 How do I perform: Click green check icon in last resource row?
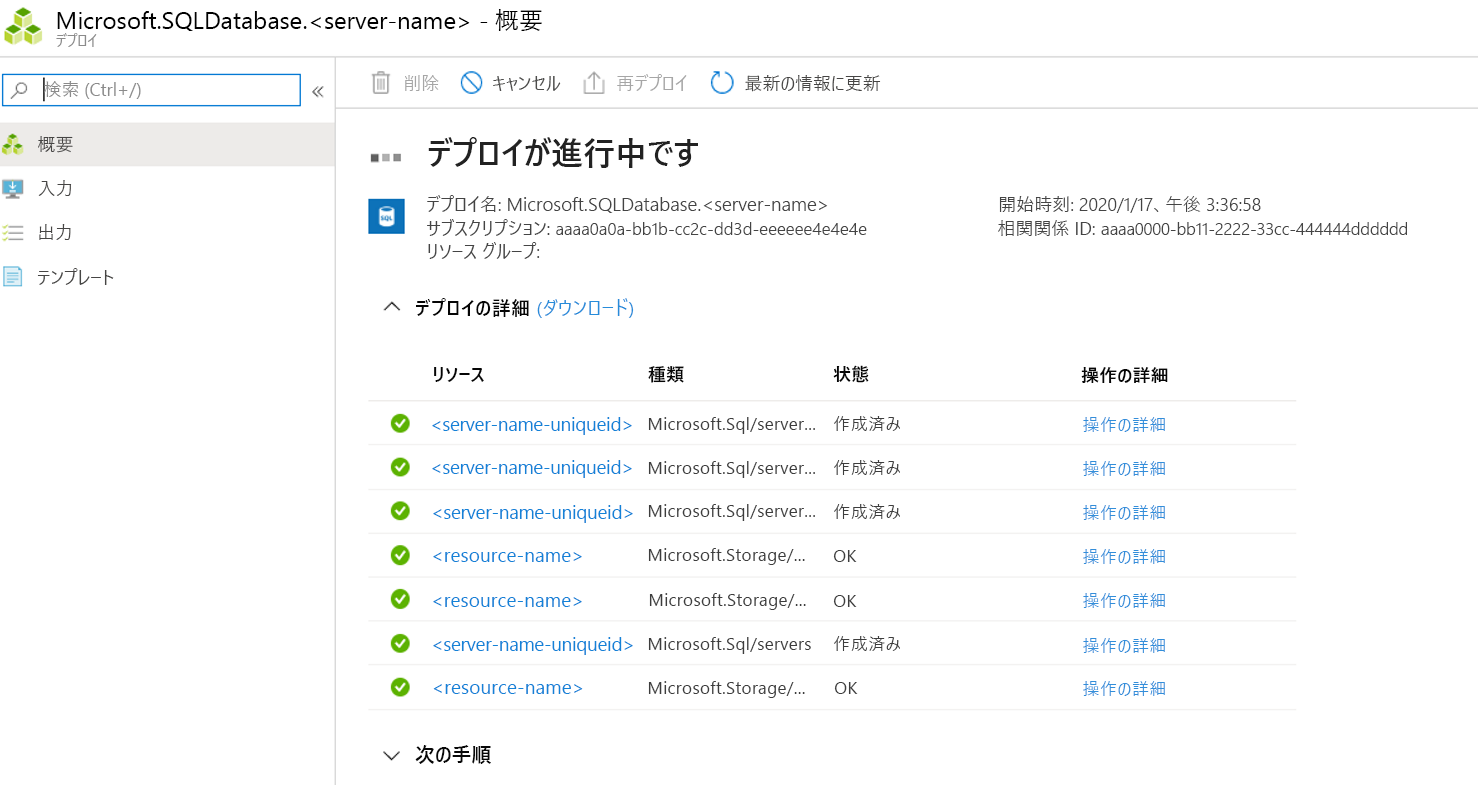click(400, 687)
